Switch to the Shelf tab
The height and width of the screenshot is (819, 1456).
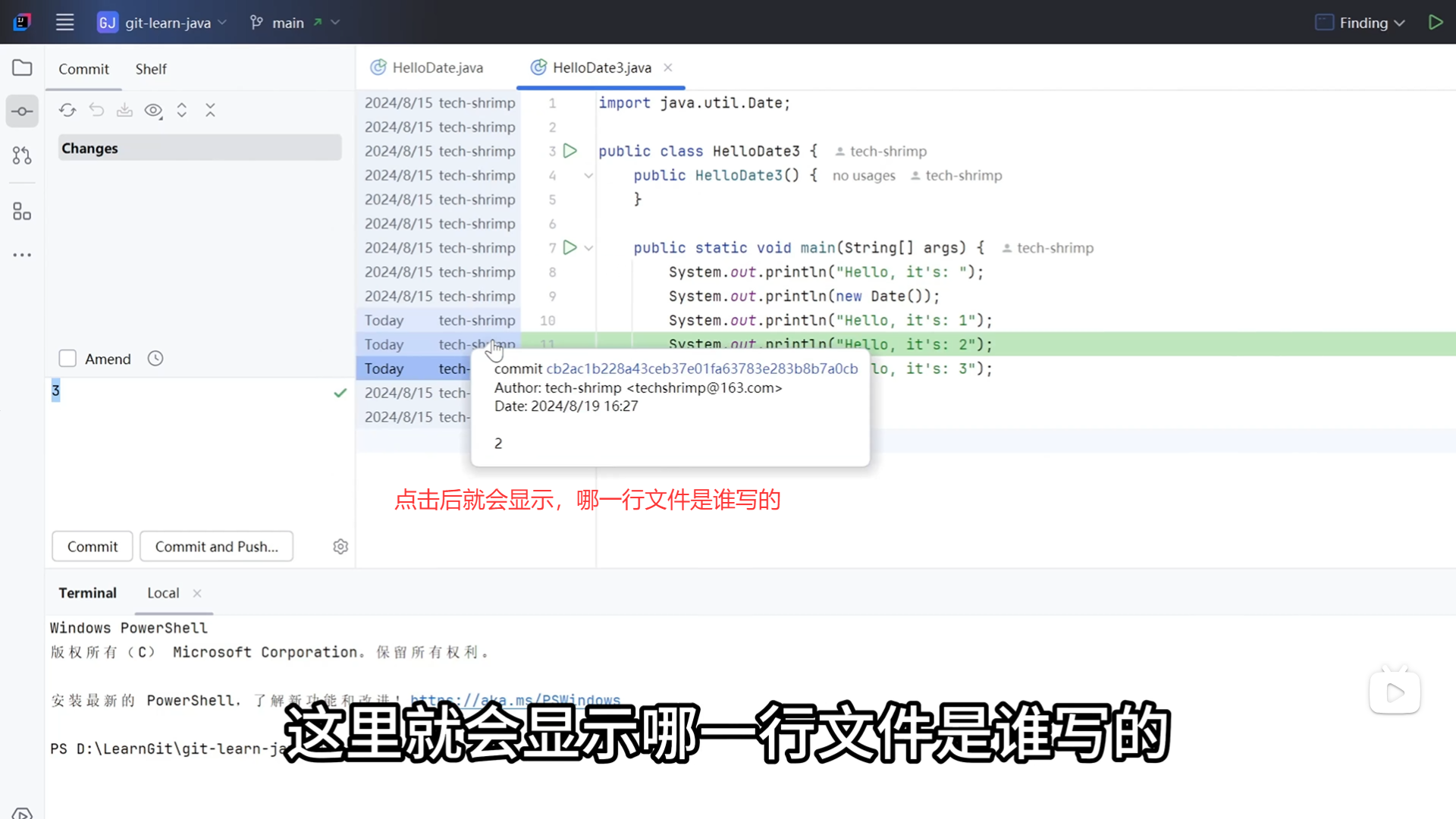151,69
